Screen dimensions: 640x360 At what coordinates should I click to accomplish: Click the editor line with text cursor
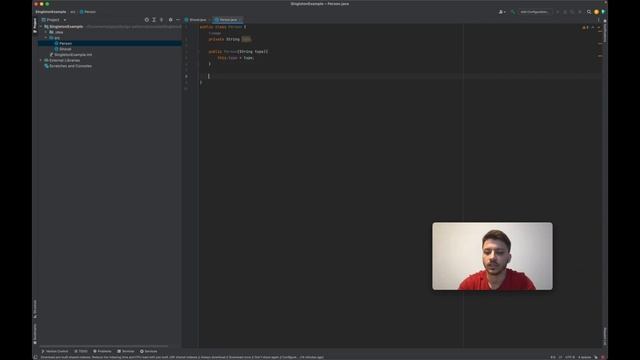pyautogui.click(x=400, y=76)
